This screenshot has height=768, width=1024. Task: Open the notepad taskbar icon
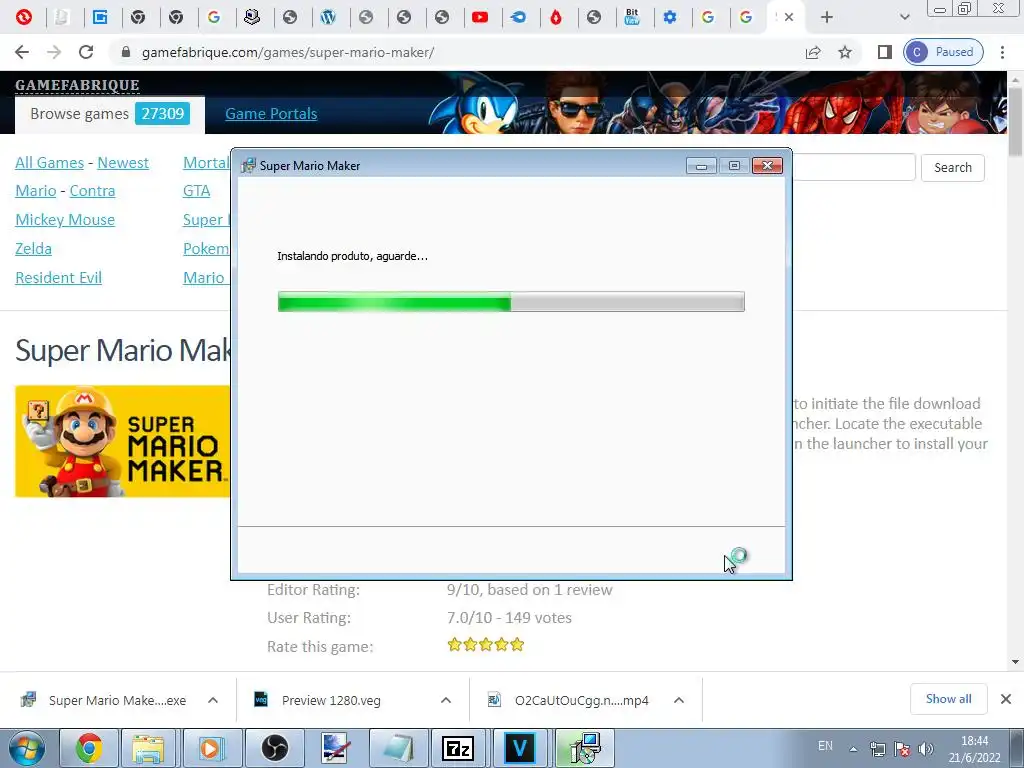[398, 748]
